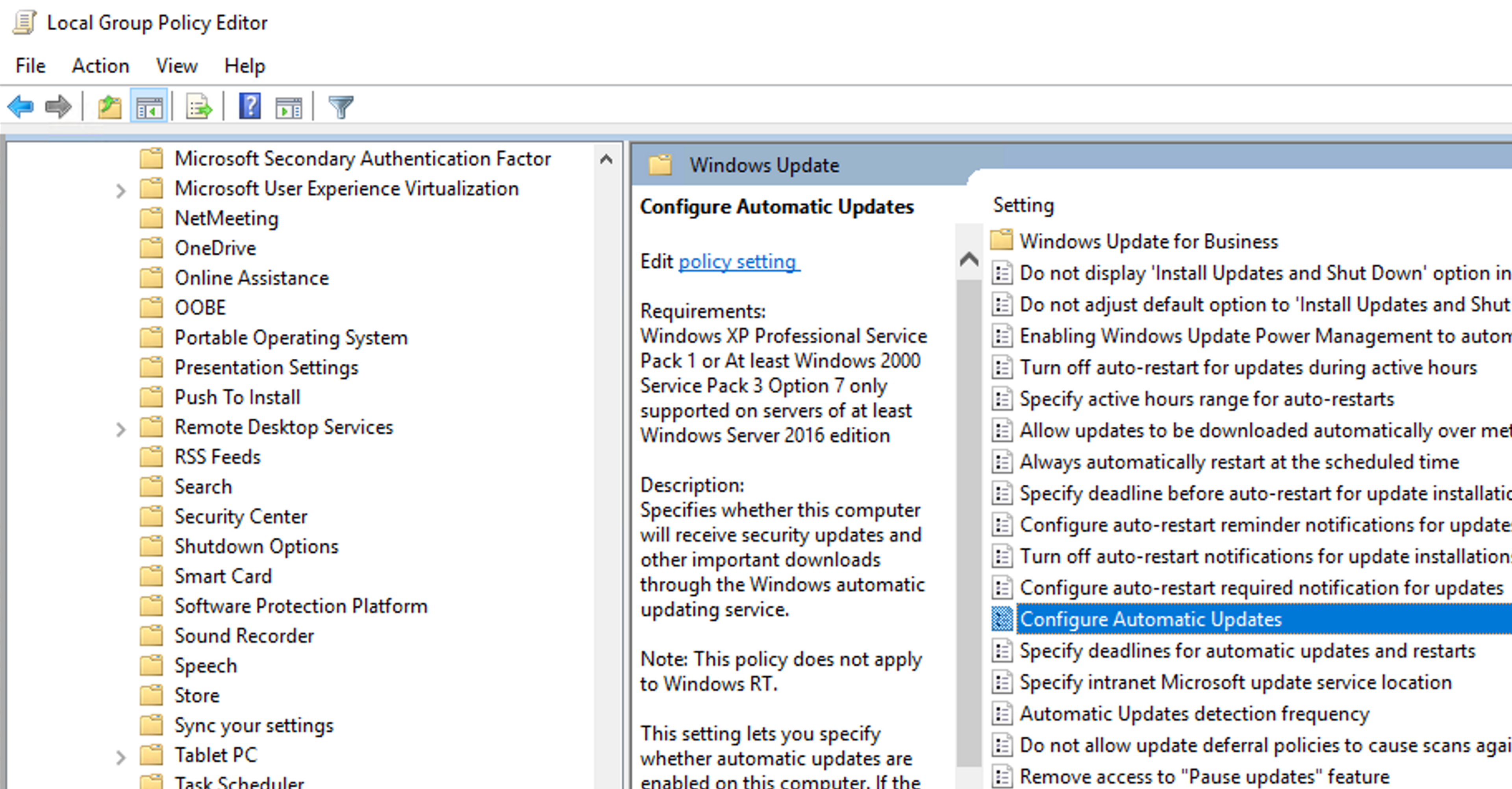Click the Setting column header
The width and height of the screenshot is (1512, 789).
coord(1023,206)
